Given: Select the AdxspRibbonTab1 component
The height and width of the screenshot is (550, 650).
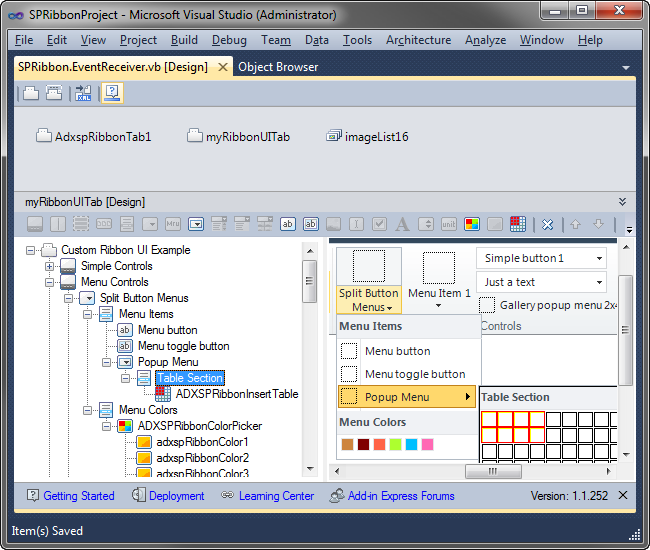Looking at the screenshot, I should point(94,136).
